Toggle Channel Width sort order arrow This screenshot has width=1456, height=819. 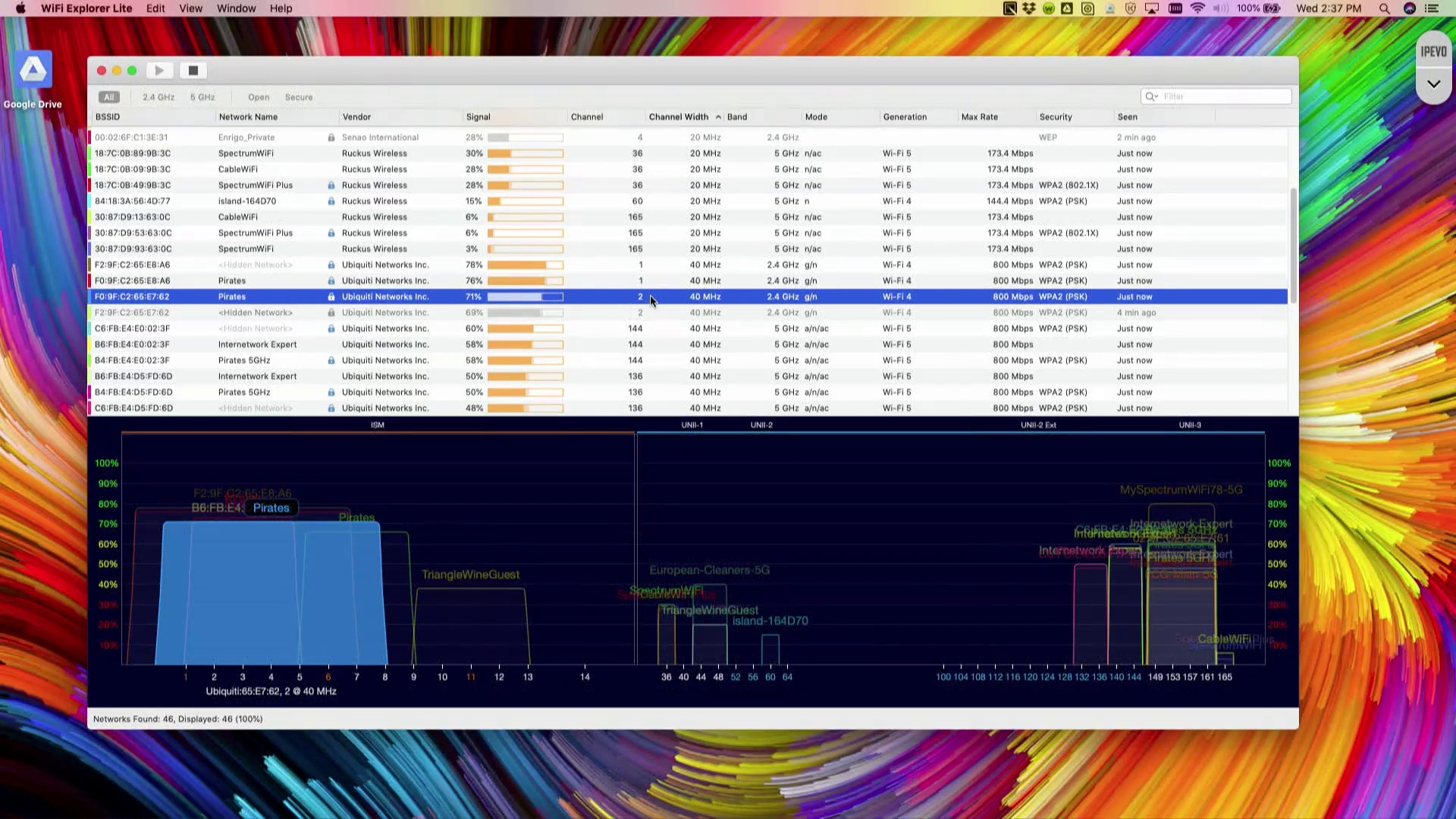coord(718,117)
